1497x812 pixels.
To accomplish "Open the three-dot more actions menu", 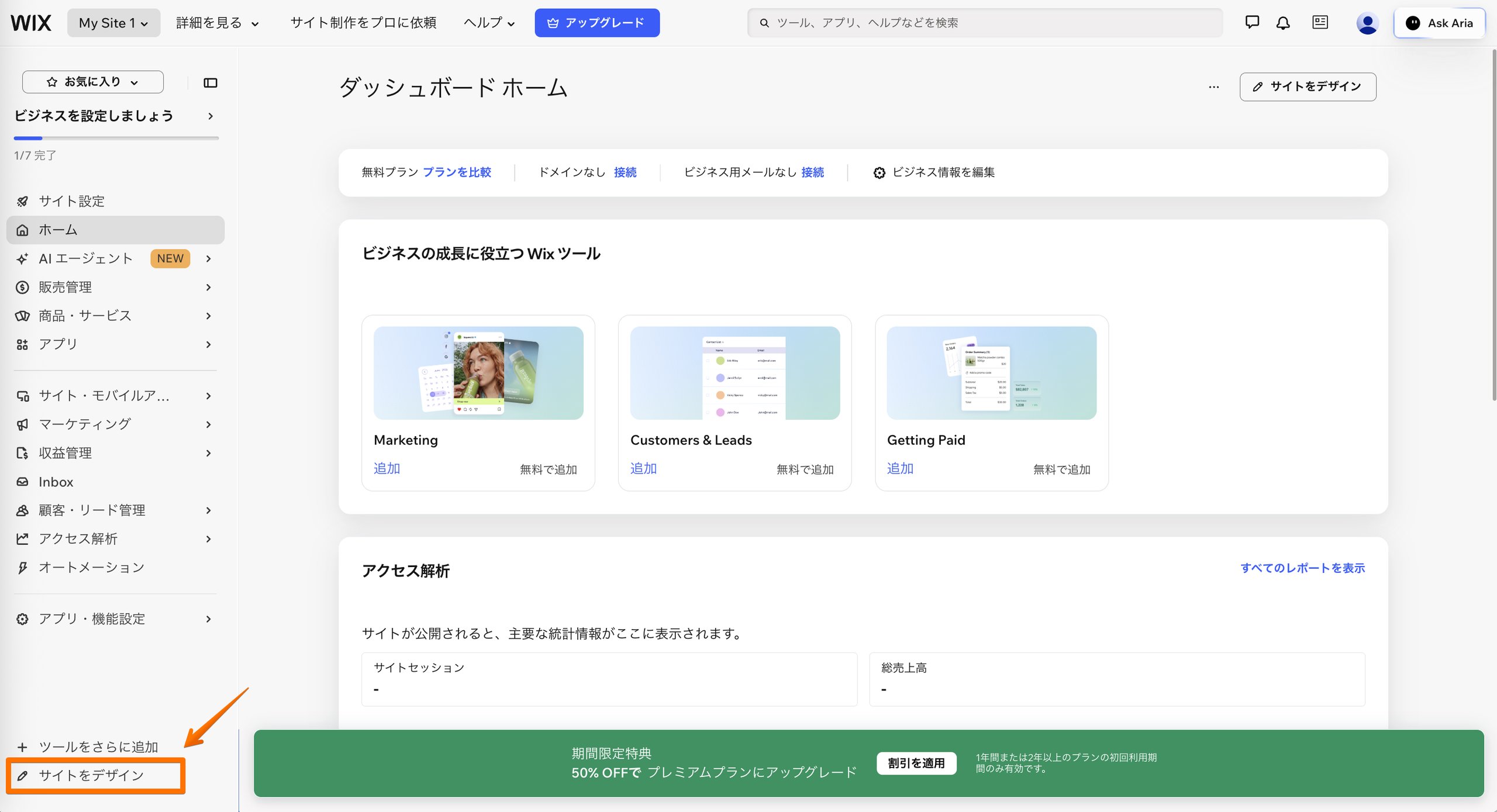I will tap(1214, 87).
